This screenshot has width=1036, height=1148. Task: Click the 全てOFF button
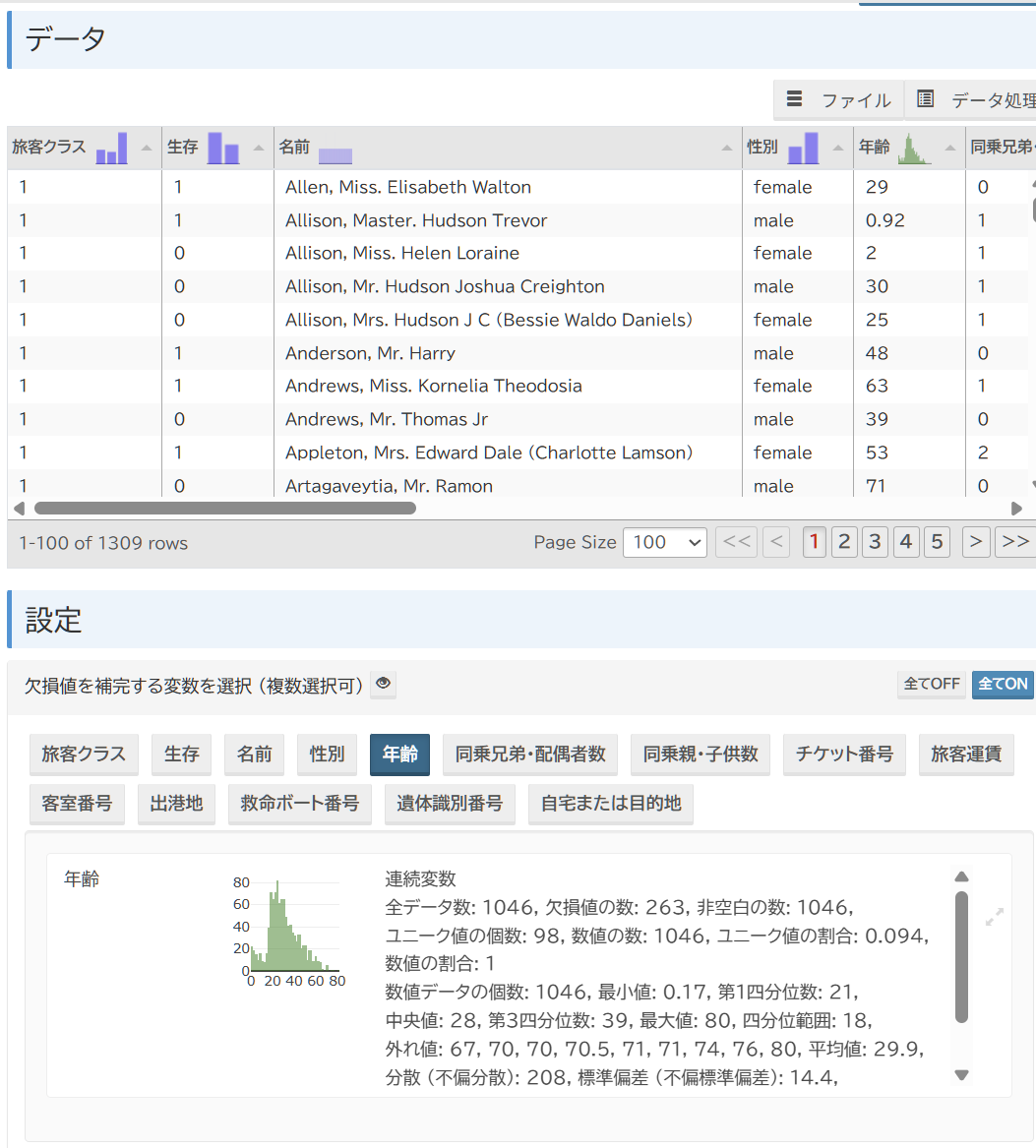click(931, 684)
